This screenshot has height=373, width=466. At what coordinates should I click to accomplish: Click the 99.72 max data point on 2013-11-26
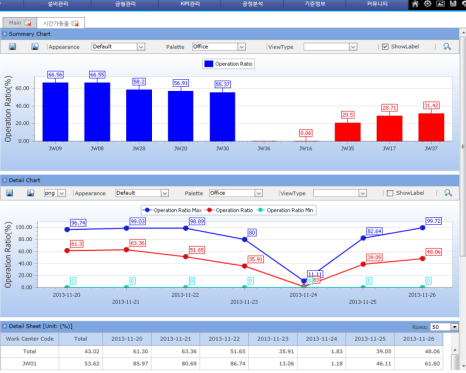click(422, 228)
